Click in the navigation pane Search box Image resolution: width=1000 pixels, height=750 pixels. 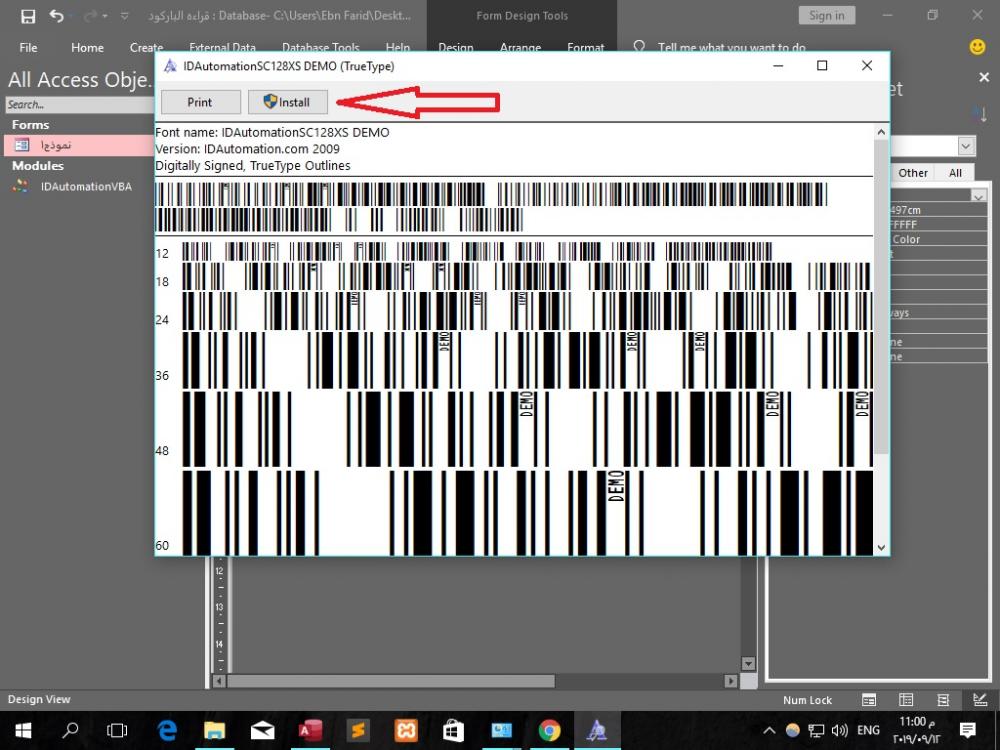coord(79,105)
